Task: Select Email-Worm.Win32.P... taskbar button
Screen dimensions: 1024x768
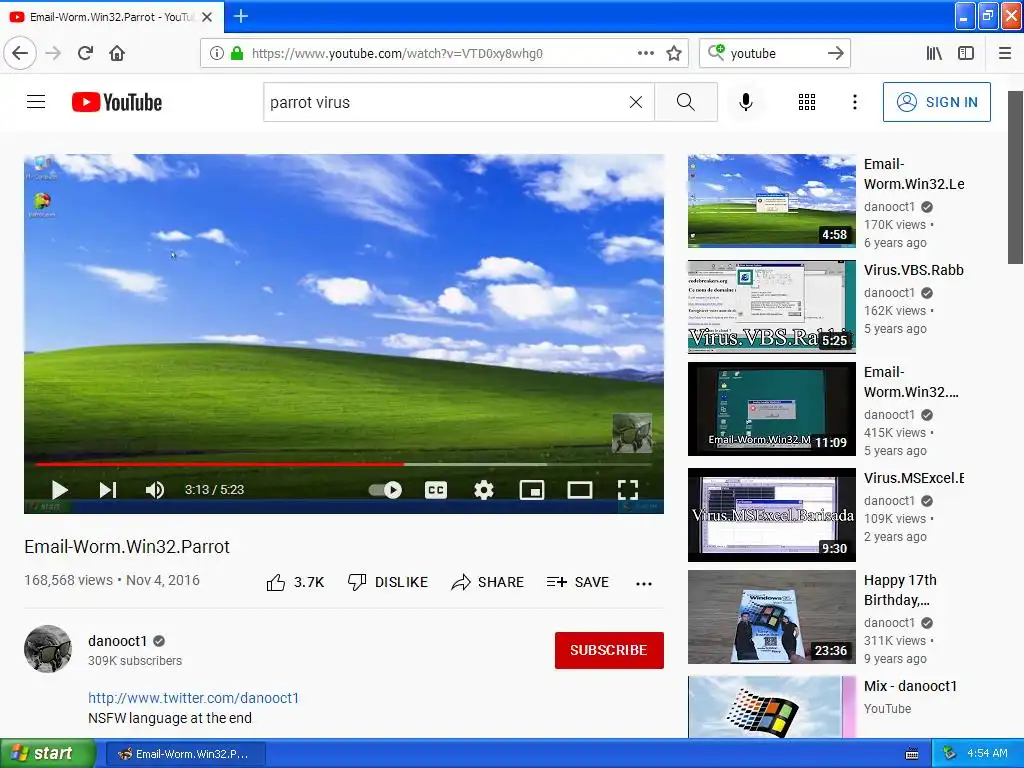Action: tap(185, 754)
